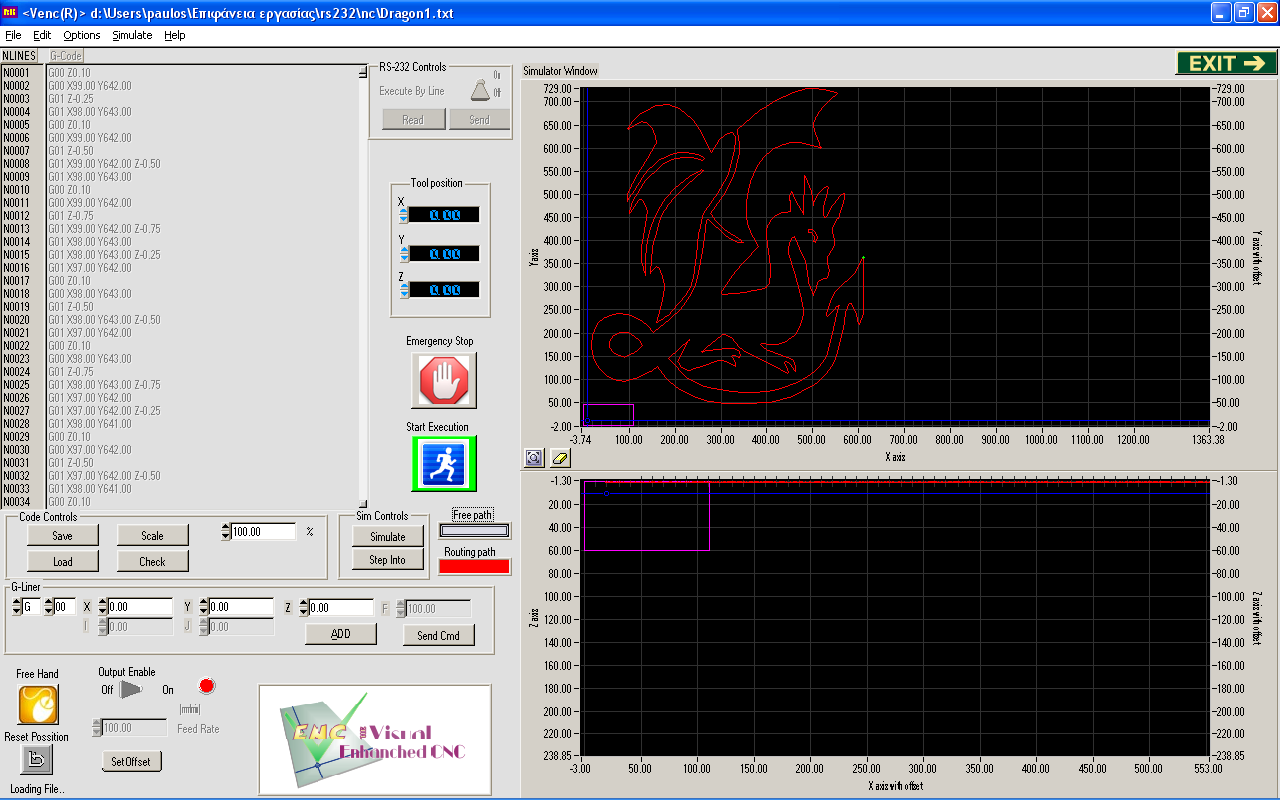Click the Start Execution running man icon
This screenshot has width=1280, height=800.
click(443, 464)
